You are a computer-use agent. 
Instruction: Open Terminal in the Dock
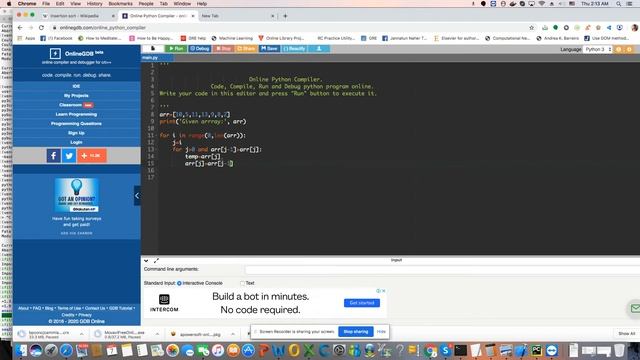[x=460, y=350]
